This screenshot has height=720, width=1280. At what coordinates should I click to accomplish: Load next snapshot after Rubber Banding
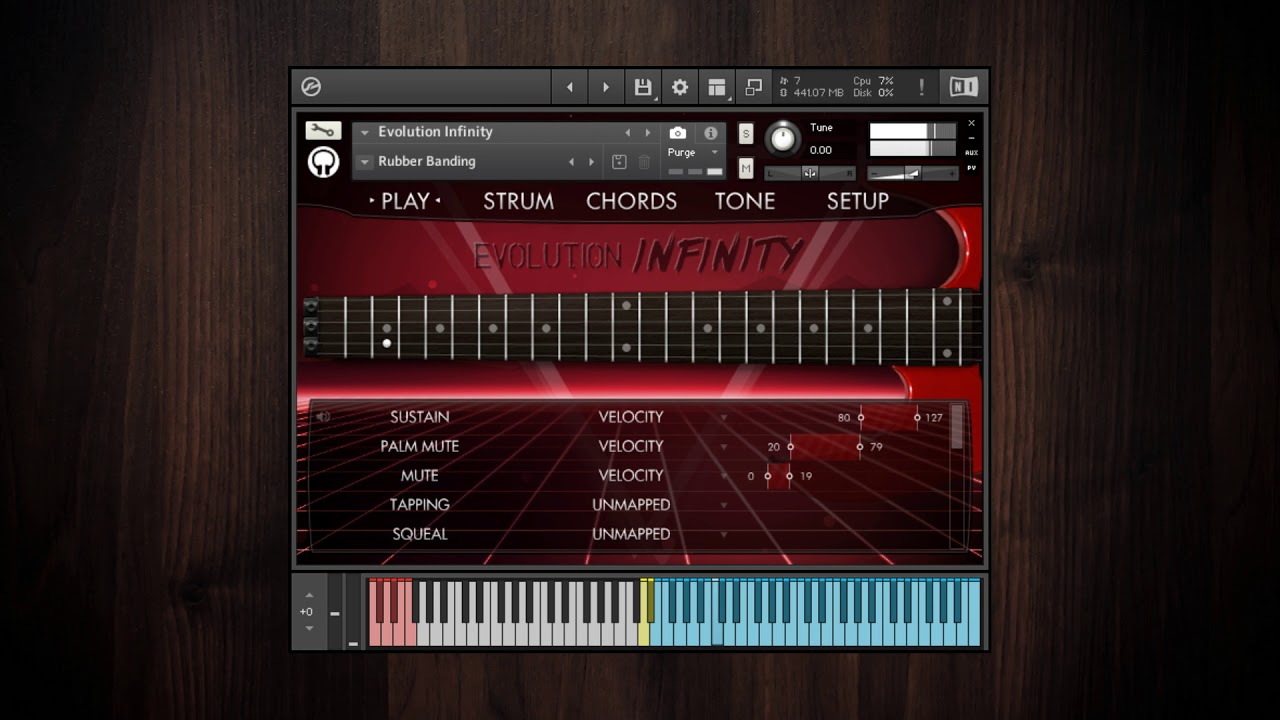click(591, 162)
